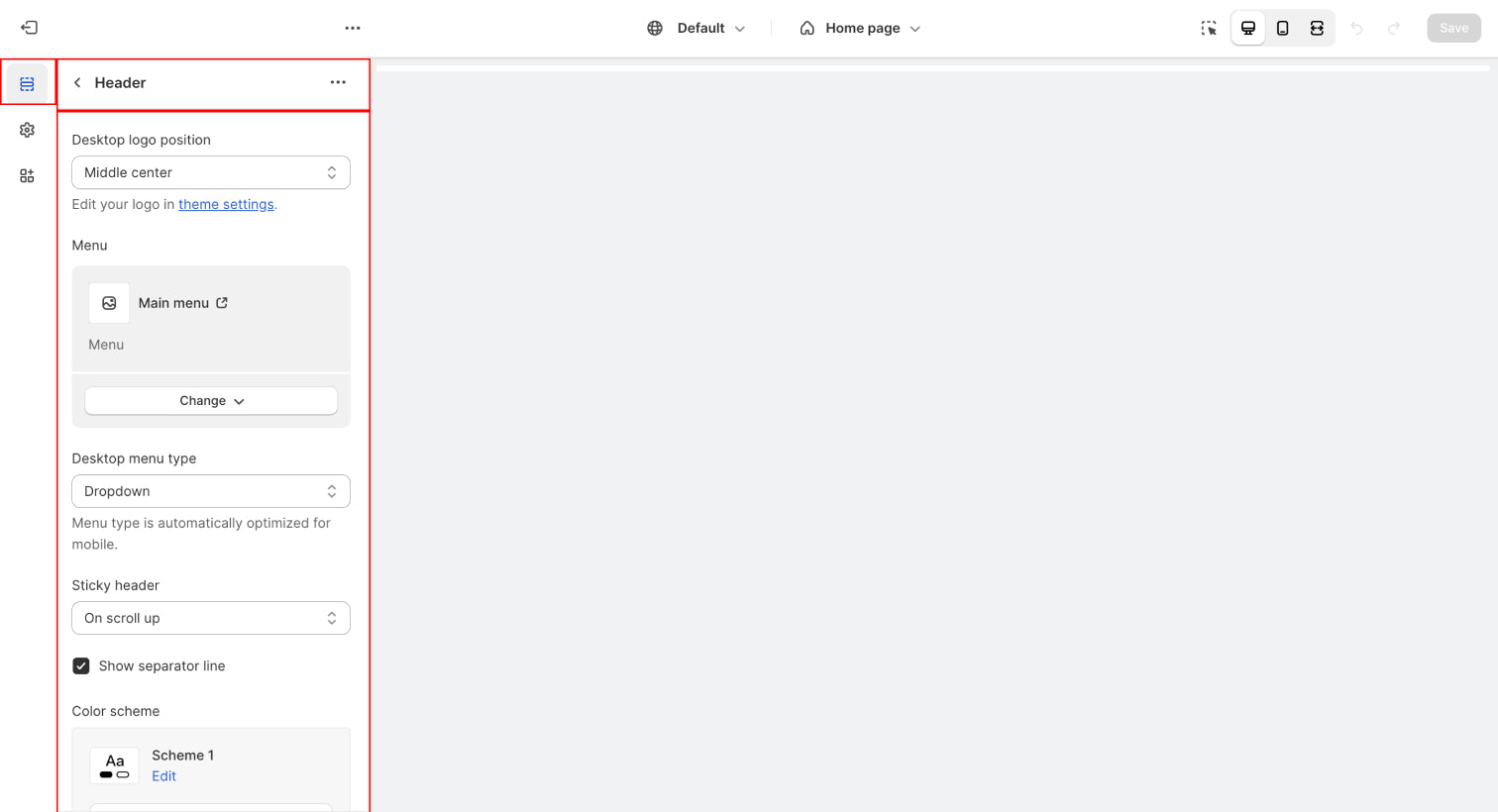Switch to desktop preview
1498x812 pixels.
[1248, 28]
